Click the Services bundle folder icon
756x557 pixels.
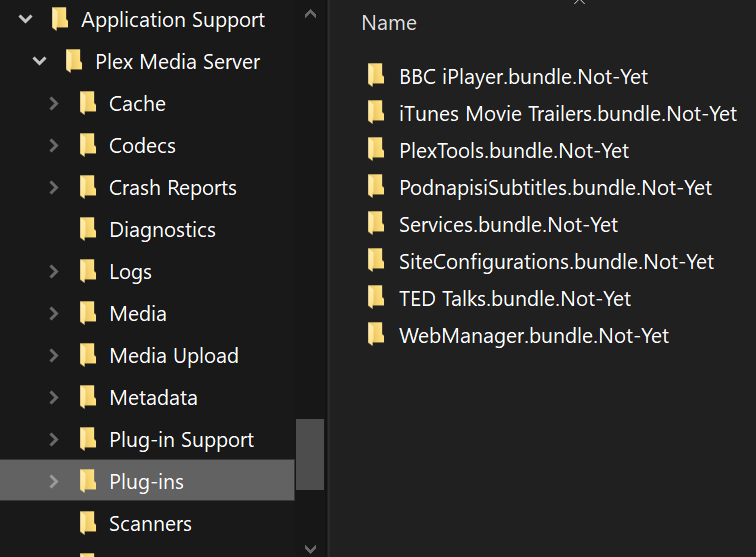click(x=376, y=223)
